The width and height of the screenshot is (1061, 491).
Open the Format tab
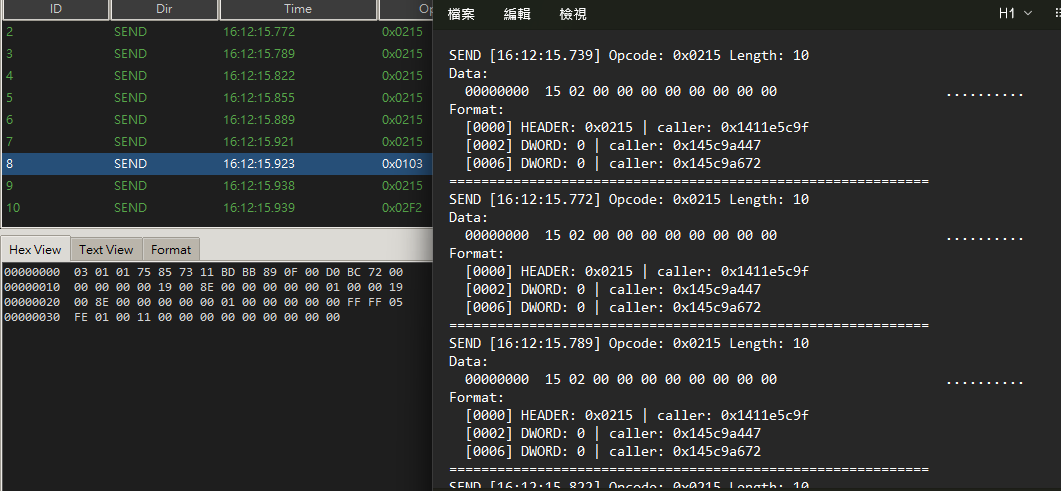pyautogui.click(x=171, y=250)
